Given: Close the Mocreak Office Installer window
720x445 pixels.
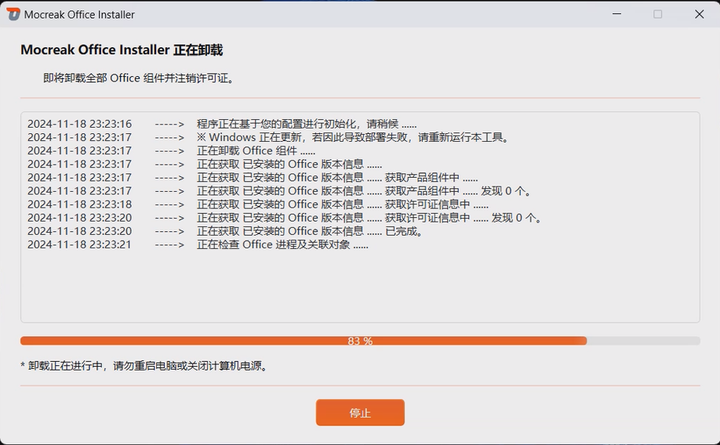Looking at the screenshot, I should pos(699,14).
